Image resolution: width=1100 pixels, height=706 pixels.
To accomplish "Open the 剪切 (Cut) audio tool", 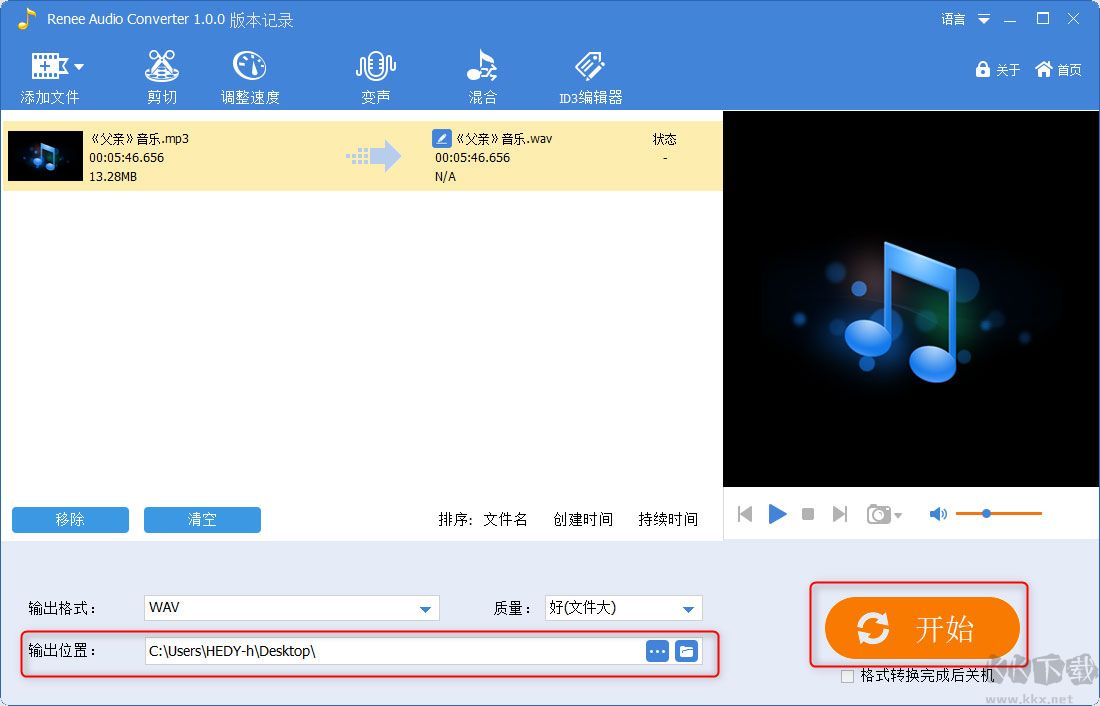I will click(161, 75).
